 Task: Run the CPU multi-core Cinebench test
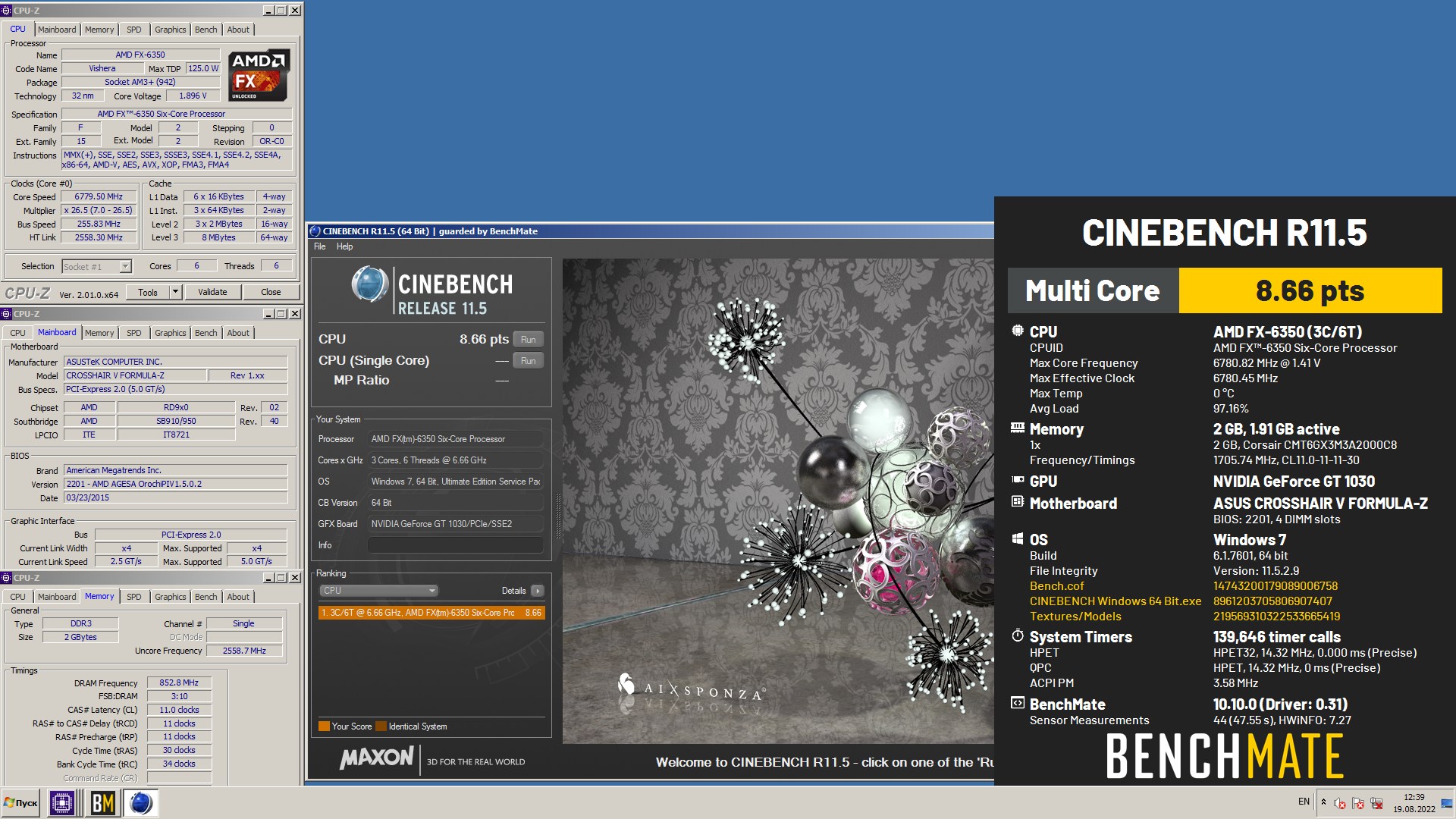(x=529, y=340)
